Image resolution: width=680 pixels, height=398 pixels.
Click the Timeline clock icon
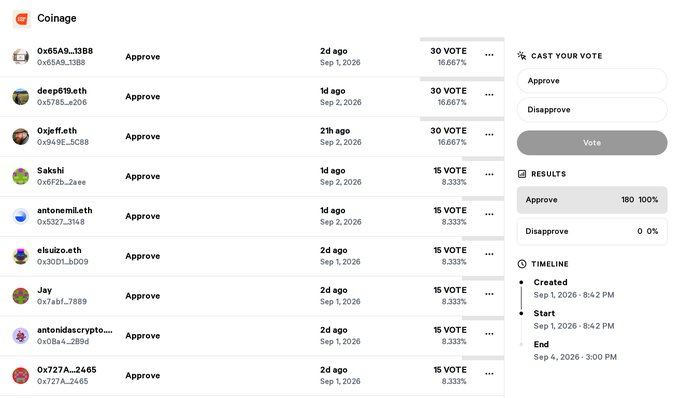(x=522, y=264)
